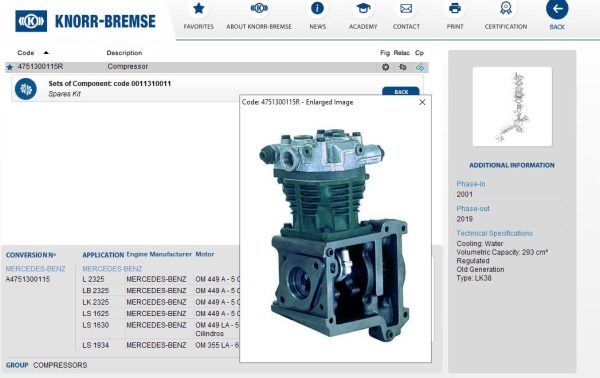Click the enlarged compressor image

(333, 234)
